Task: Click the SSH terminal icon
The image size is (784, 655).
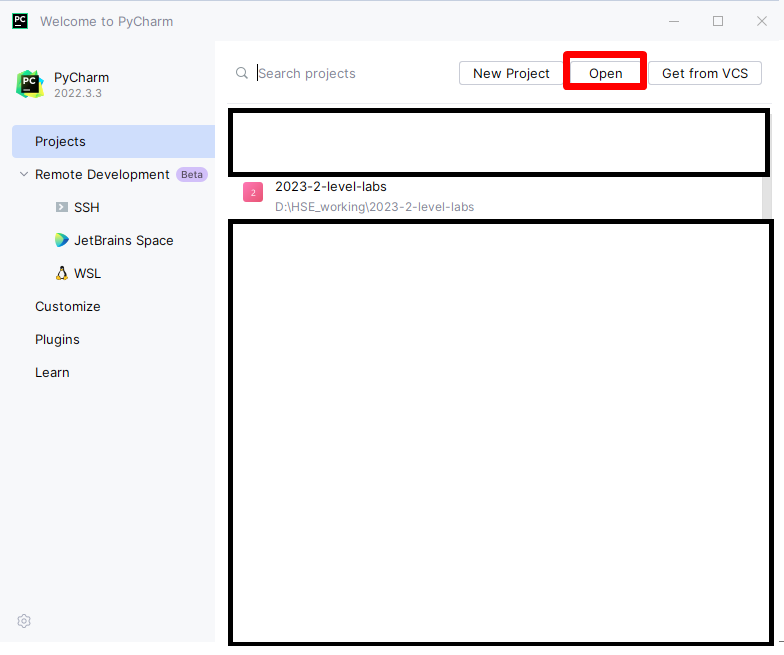Action: click(62, 207)
